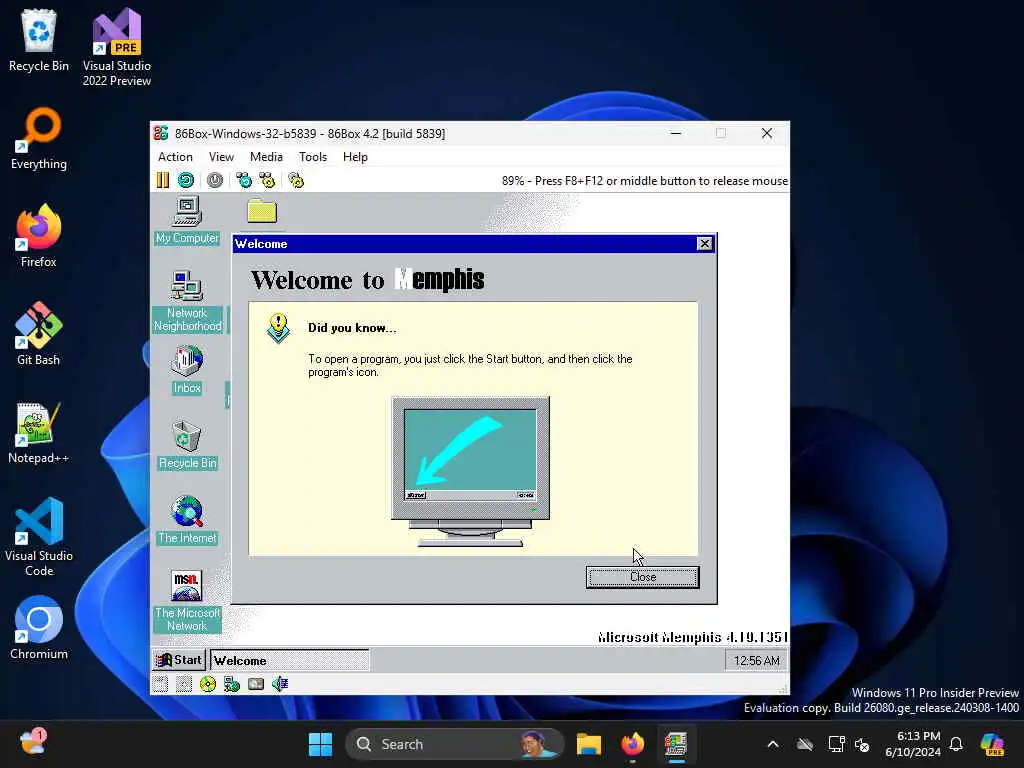The image size is (1024, 768).
Task: Click the 86Box icon in Windows taskbar
Action: tap(676, 744)
